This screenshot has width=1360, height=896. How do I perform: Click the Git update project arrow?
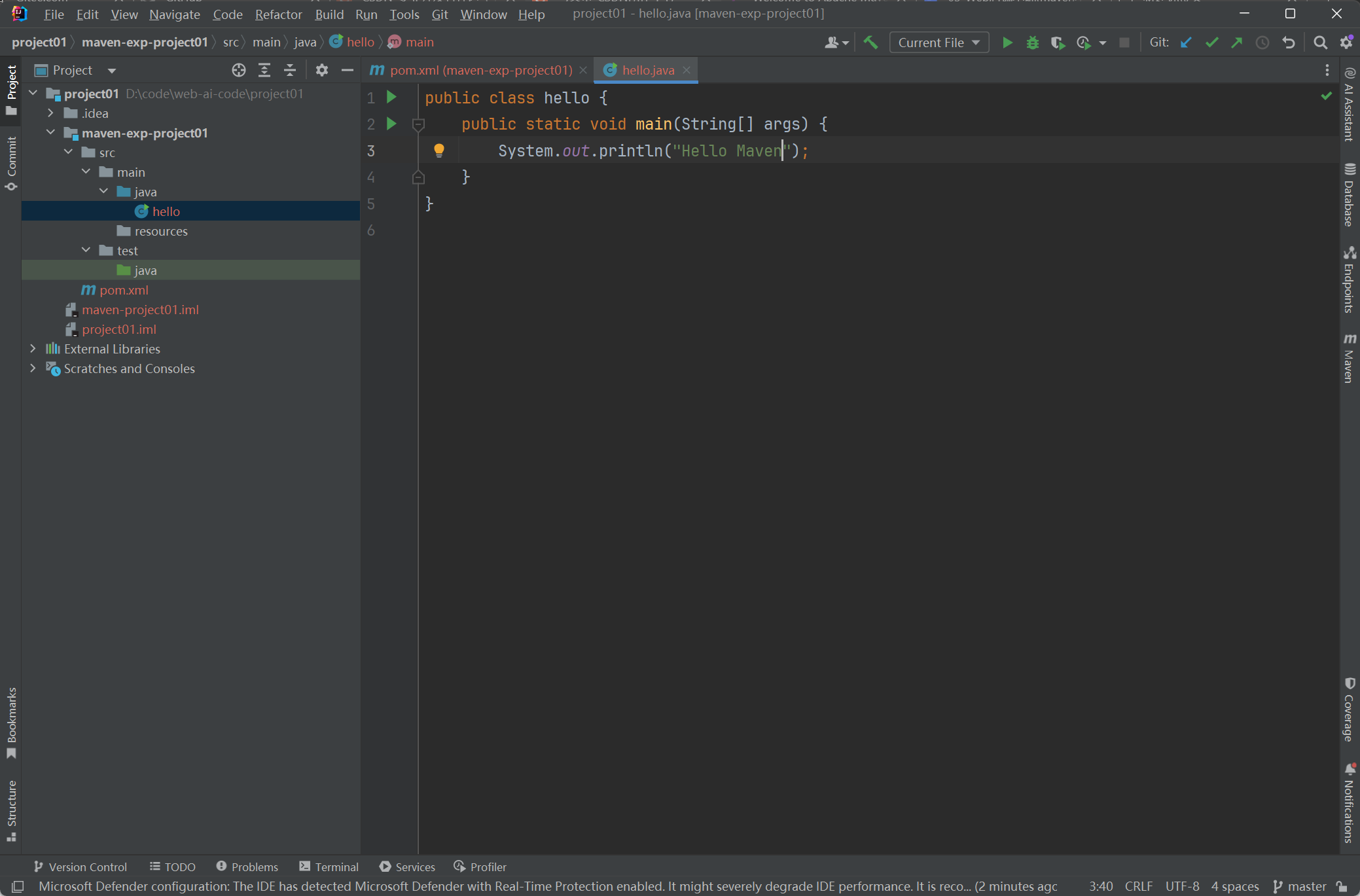[1186, 43]
